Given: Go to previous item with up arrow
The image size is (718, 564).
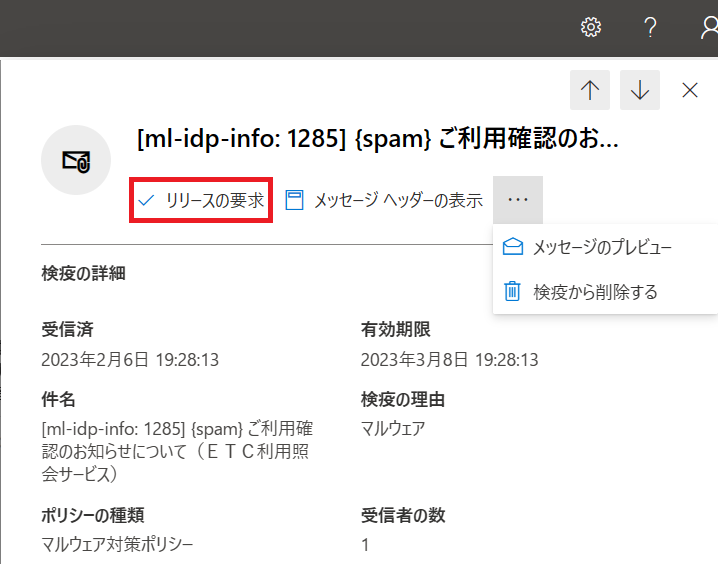Looking at the screenshot, I should click(590, 90).
